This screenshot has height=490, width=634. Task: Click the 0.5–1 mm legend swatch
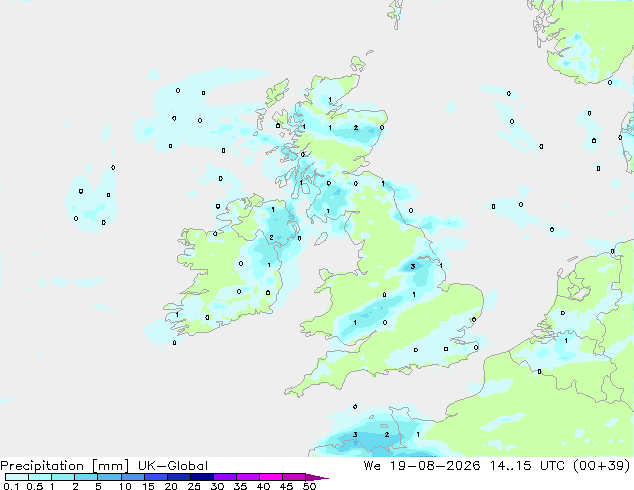tap(40, 477)
